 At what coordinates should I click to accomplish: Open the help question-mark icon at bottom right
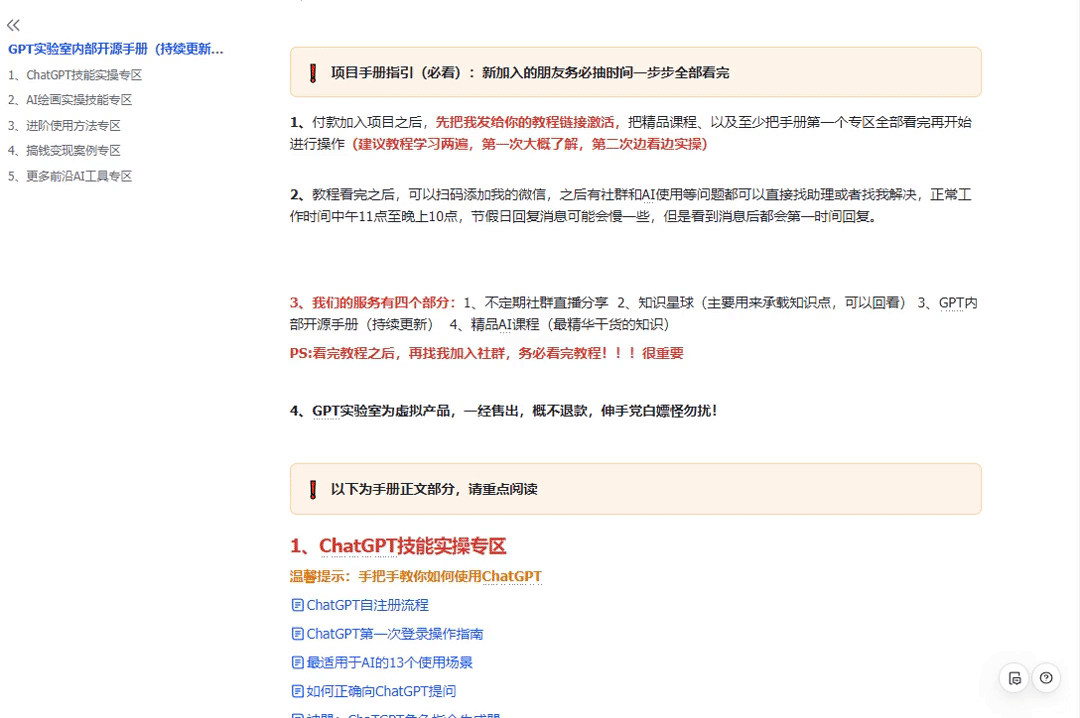[1046, 677]
